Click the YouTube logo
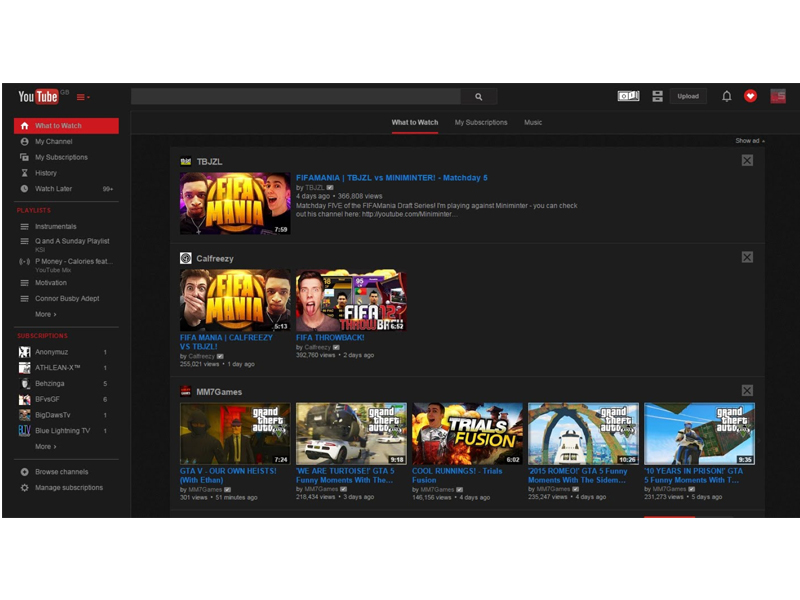 [x=39, y=97]
